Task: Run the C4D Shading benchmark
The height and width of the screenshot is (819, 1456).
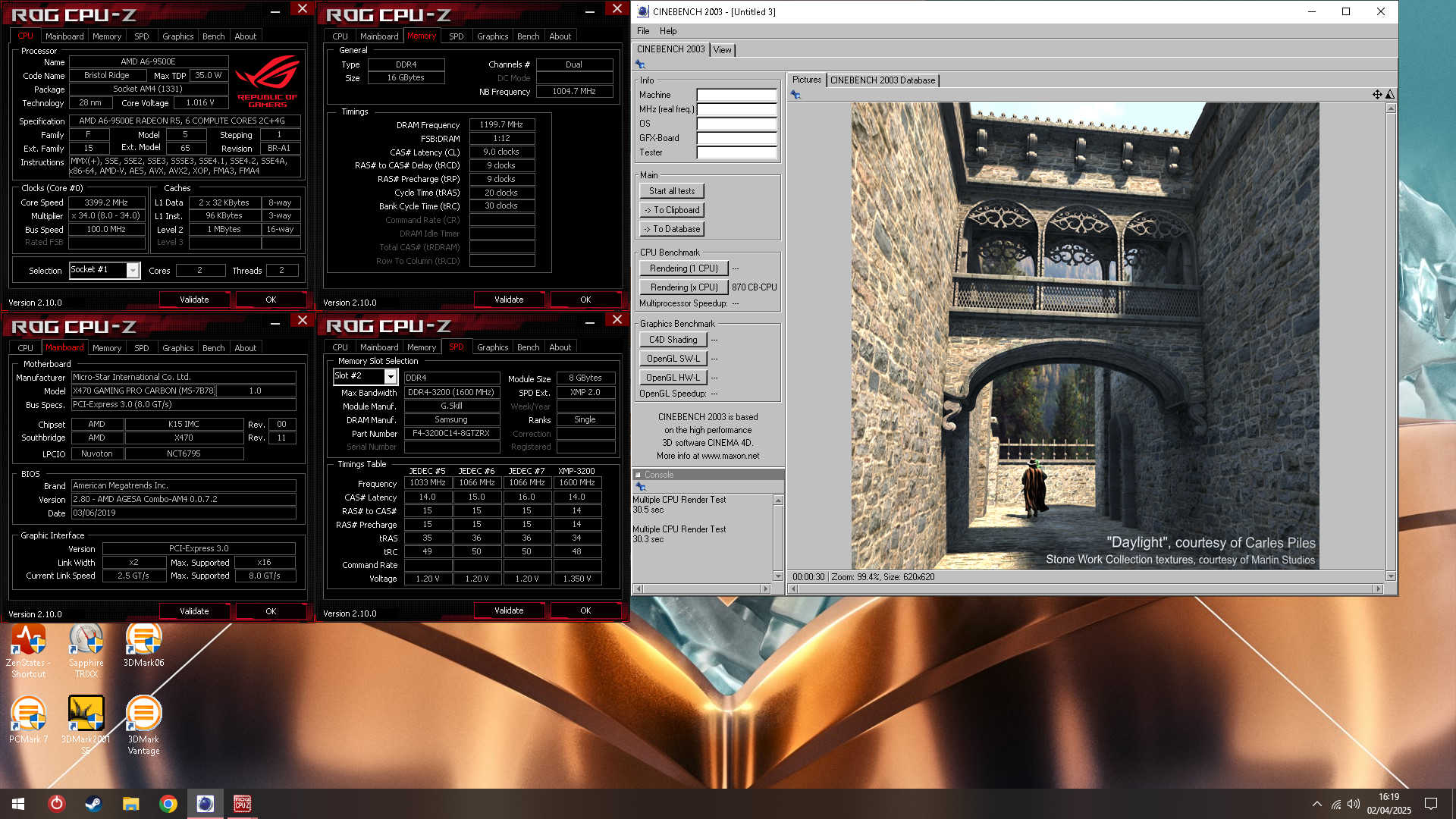Action: coord(673,340)
